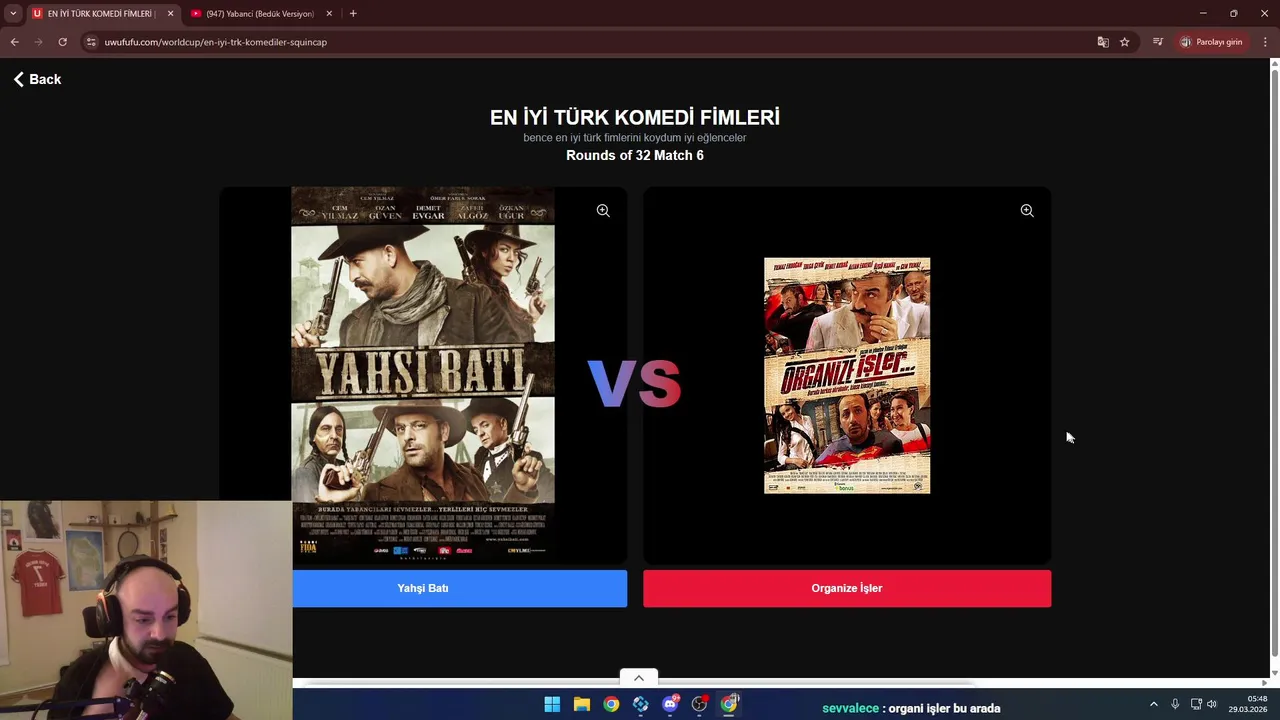1280x720 pixels.
Task: Open Discord from the taskbar
Action: (x=670, y=704)
